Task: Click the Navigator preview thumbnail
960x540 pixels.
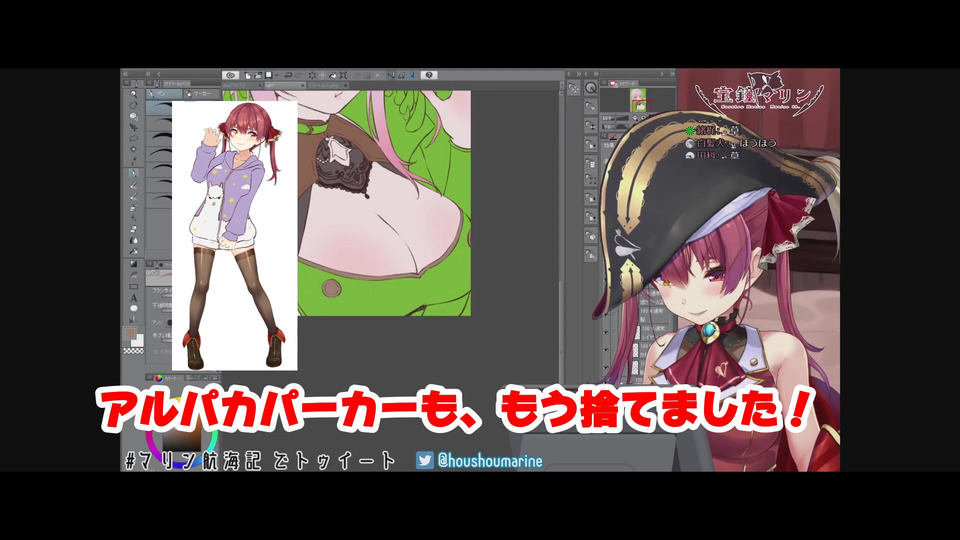Action: 637,100
